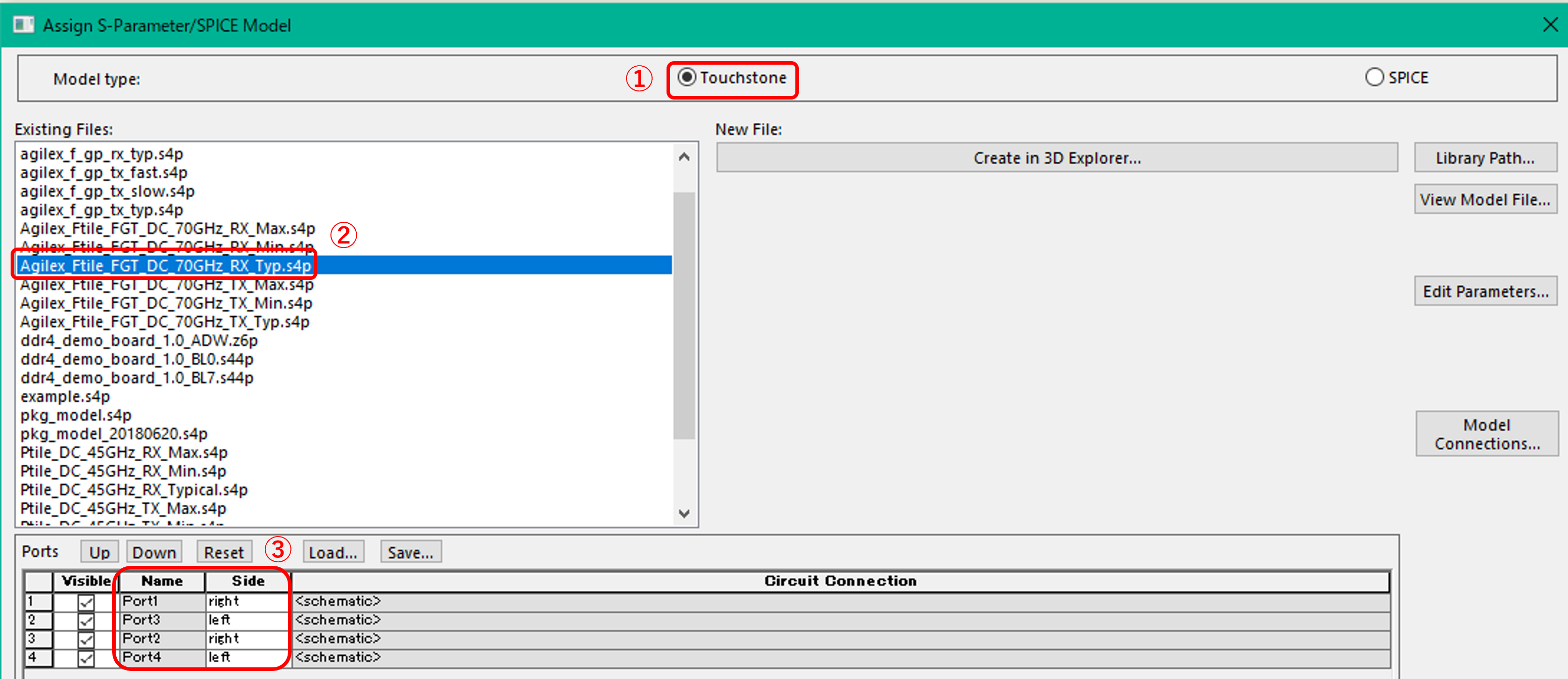
Task: Select Agilex_Ftile_FGT_DC_70GHz_RX_Max.s4p file
Action: click(167, 229)
